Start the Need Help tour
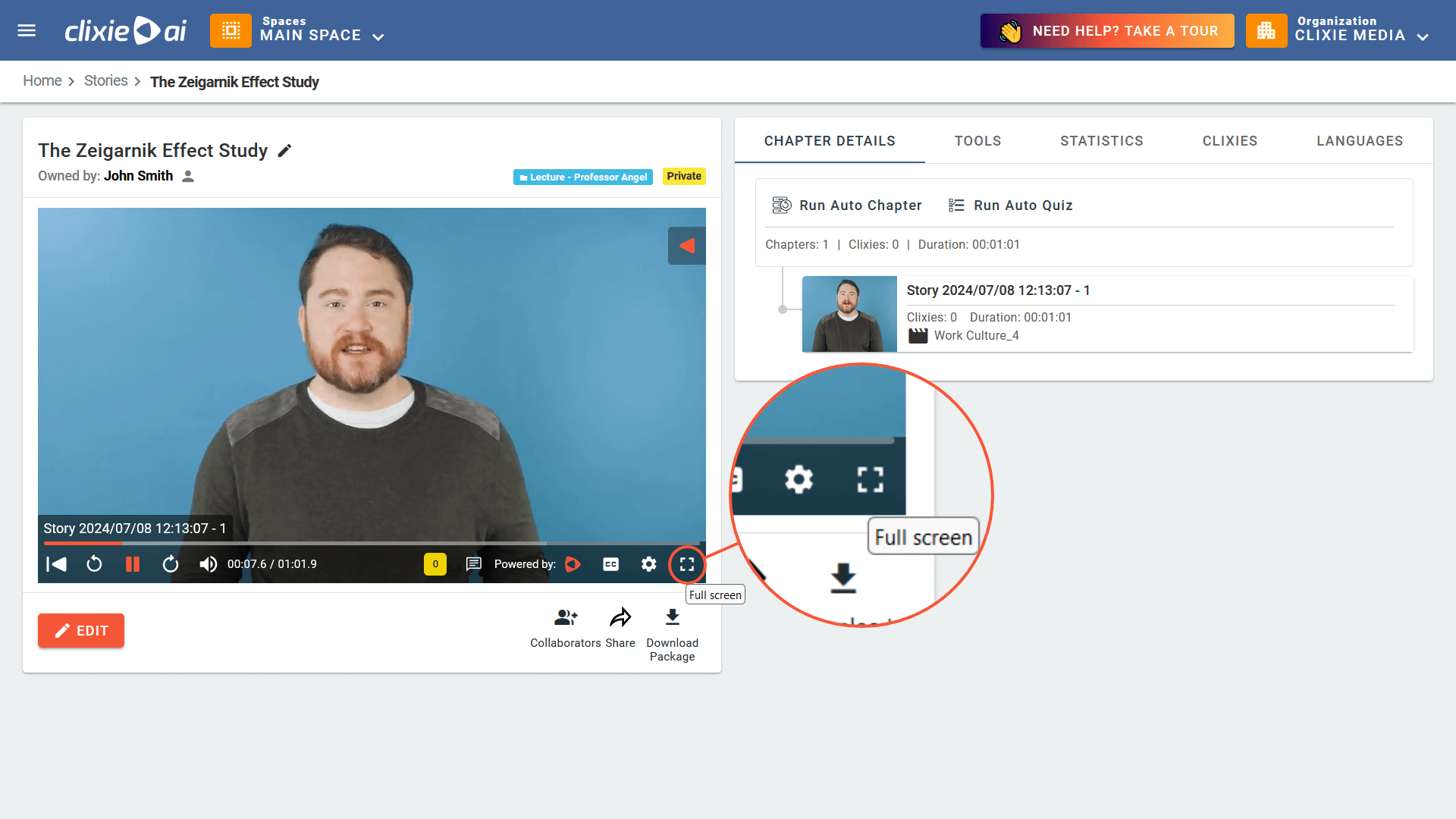The height and width of the screenshot is (819, 1456). [x=1107, y=30]
